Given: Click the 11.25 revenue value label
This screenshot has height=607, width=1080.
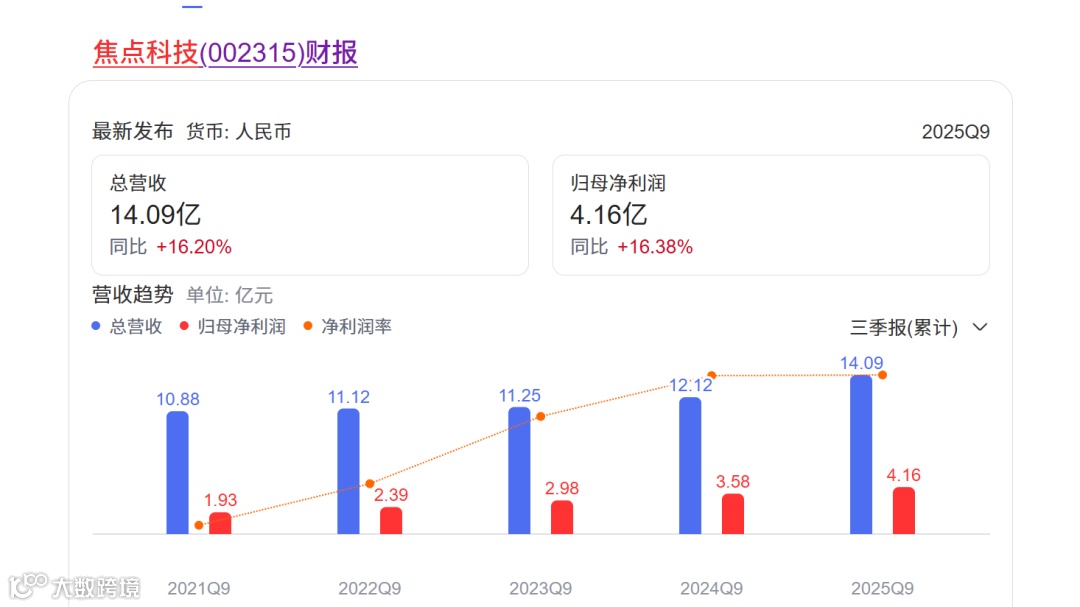Looking at the screenshot, I should (519, 395).
